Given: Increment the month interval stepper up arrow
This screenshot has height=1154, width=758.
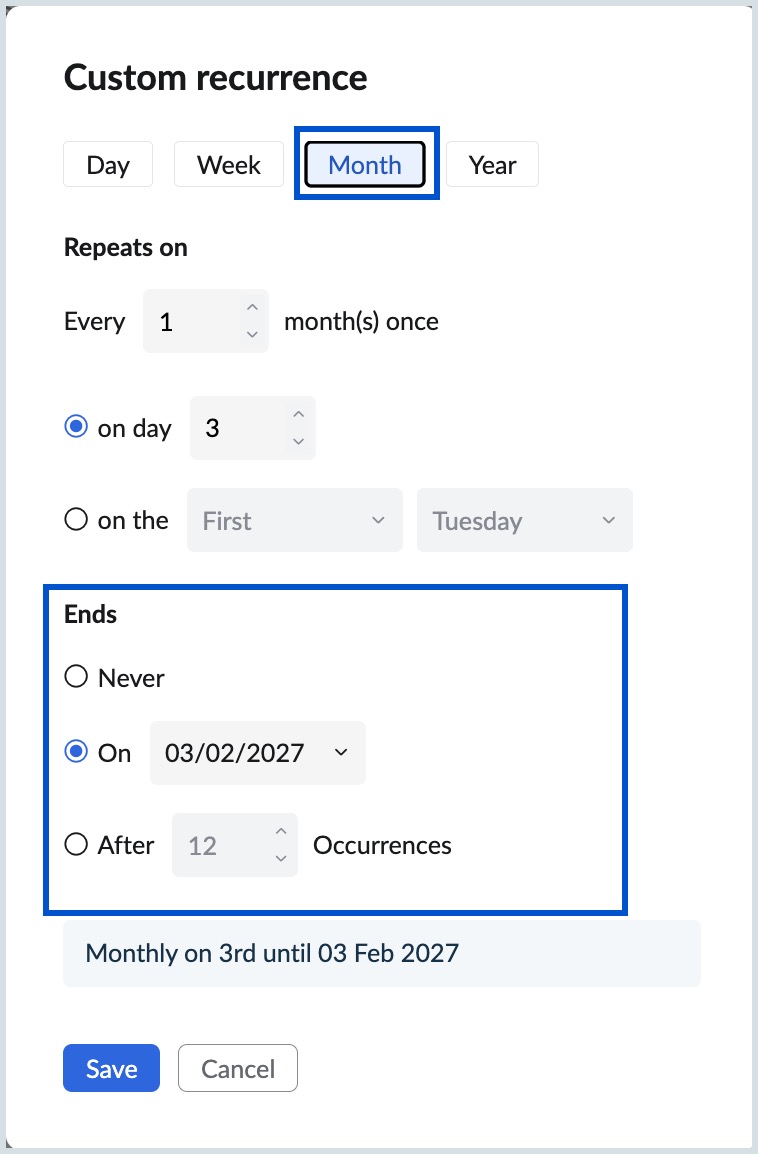Looking at the screenshot, I should tap(252, 309).
